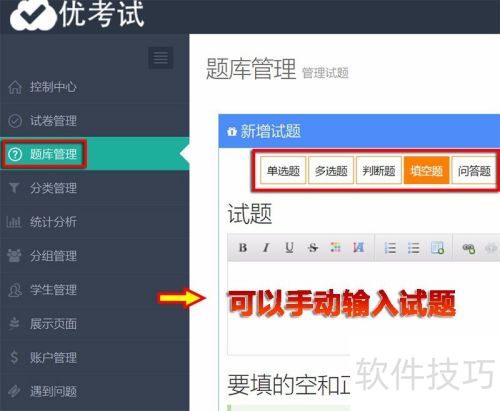This screenshot has height=411, width=500.
Task: Click the ticket icon beside 遇到问题
Action: click(x=14, y=391)
